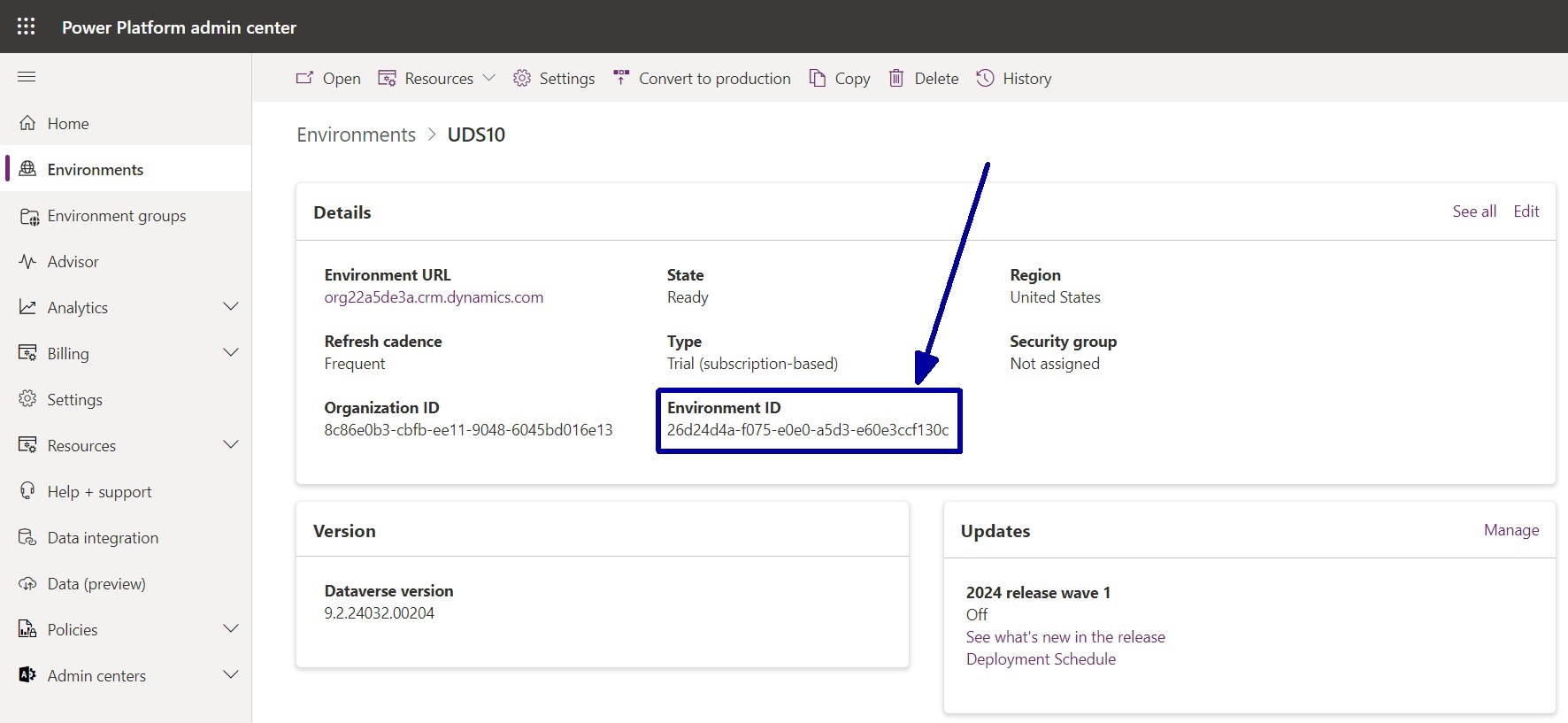Screen dimensions: 1568x723
Task: Go to Home in sidebar
Action: point(68,124)
